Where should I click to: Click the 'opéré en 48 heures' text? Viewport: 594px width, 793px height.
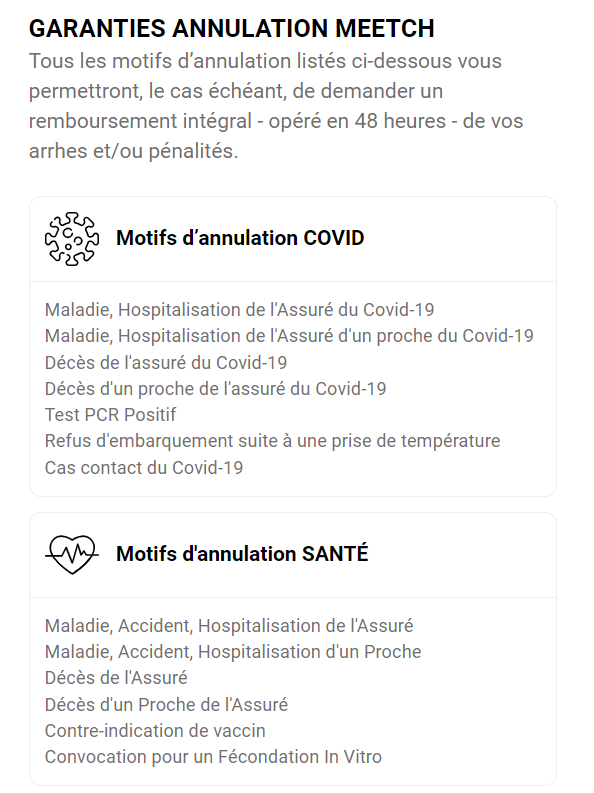[x=357, y=121]
